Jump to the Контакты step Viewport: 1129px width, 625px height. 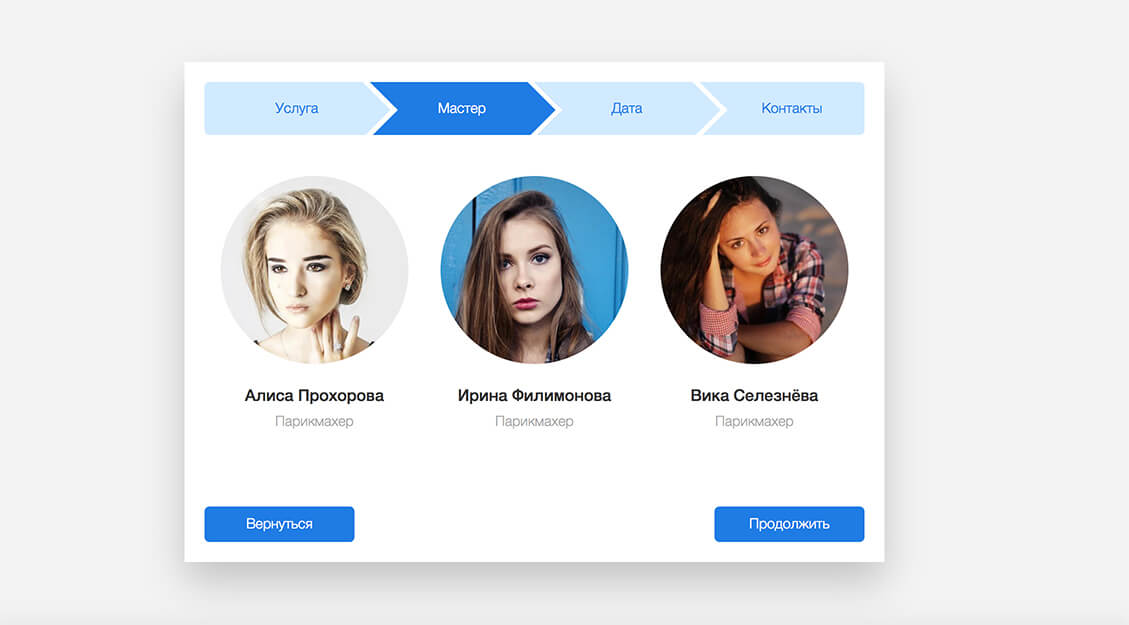coord(791,109)
